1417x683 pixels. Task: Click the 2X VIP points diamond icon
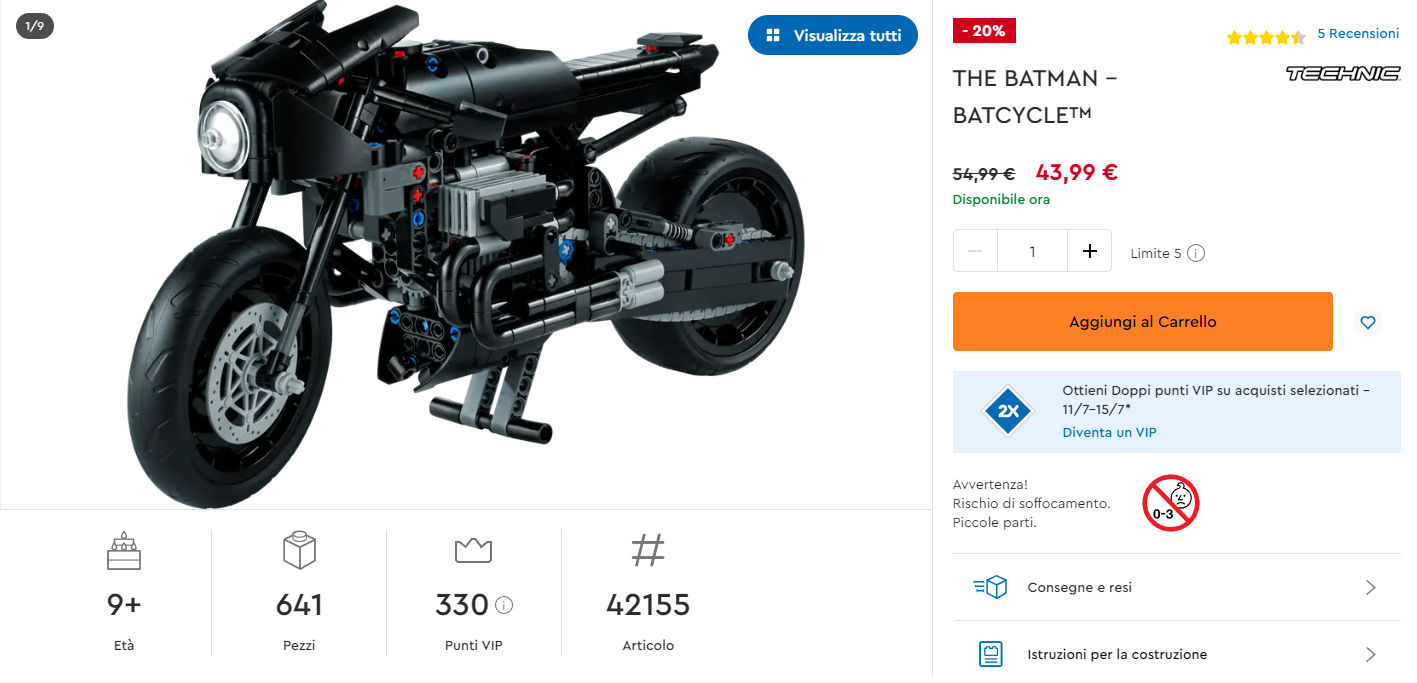(1007, 411)
